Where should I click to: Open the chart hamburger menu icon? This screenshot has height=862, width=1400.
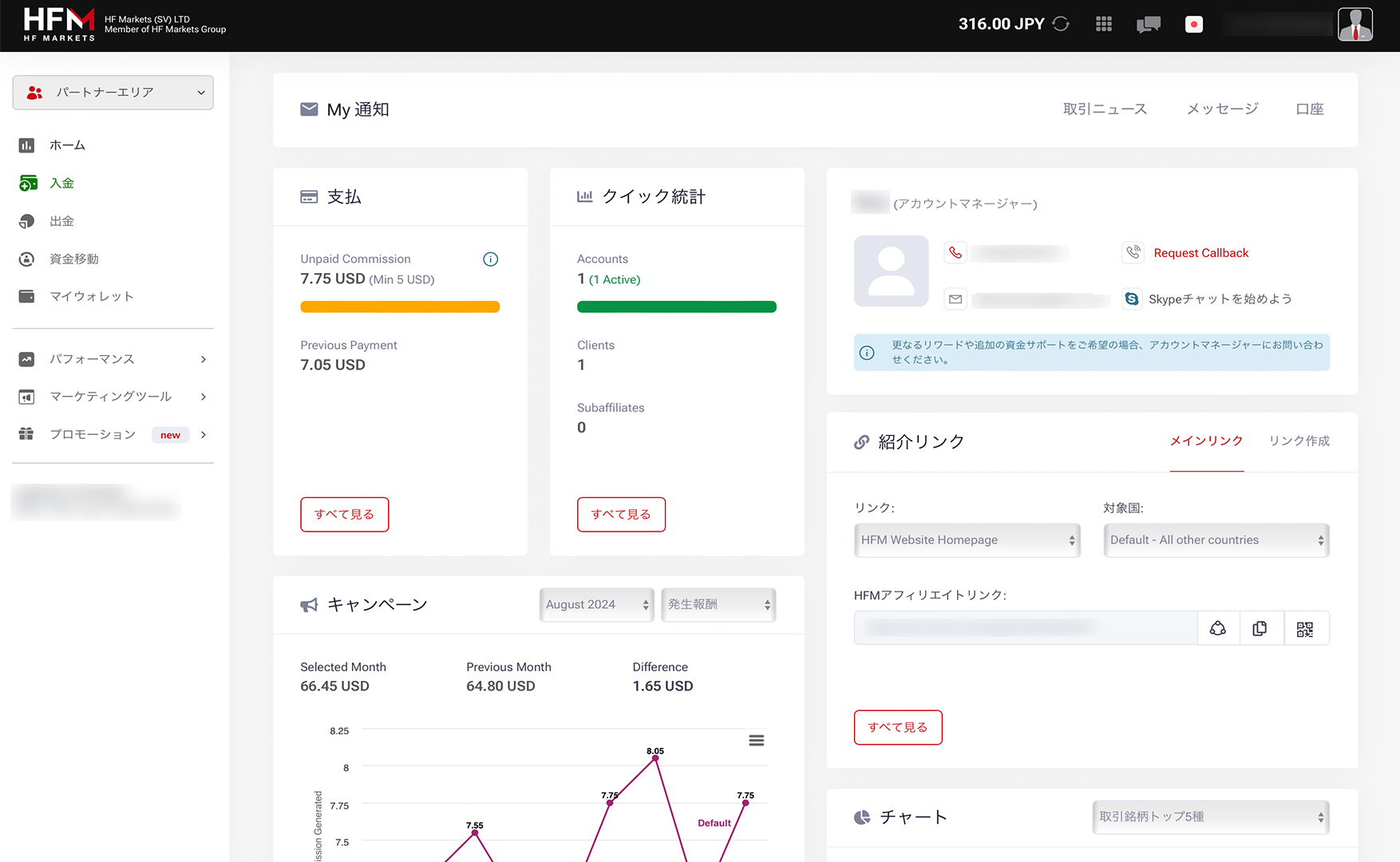coord(756,741)
